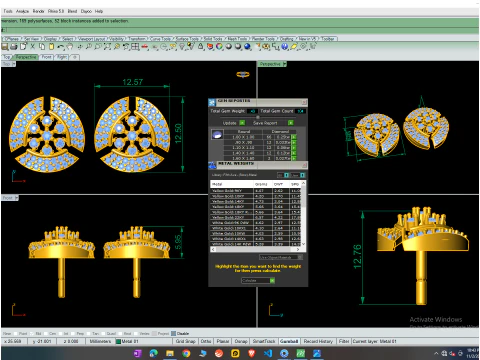Click the Metal 01 layer color swatch
Screen dimensions: 480x360
pos(118,341)
